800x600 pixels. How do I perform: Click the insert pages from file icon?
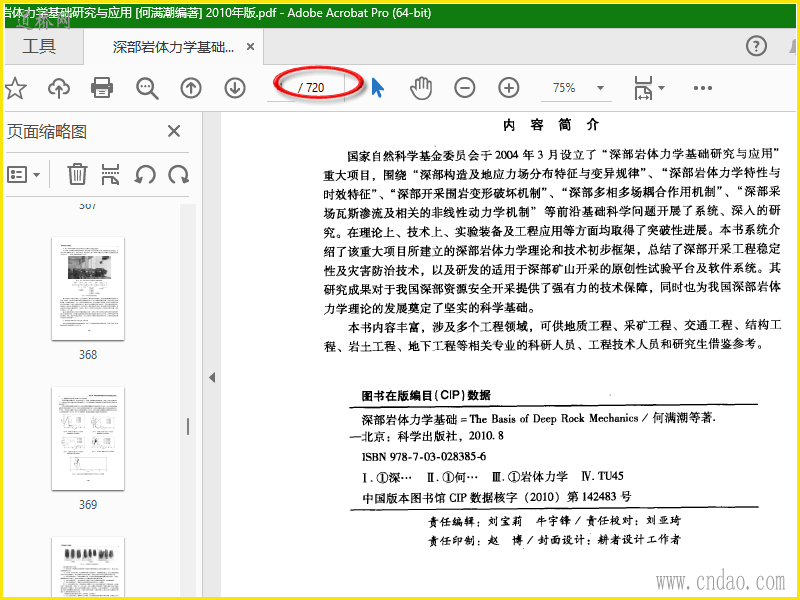111,174
